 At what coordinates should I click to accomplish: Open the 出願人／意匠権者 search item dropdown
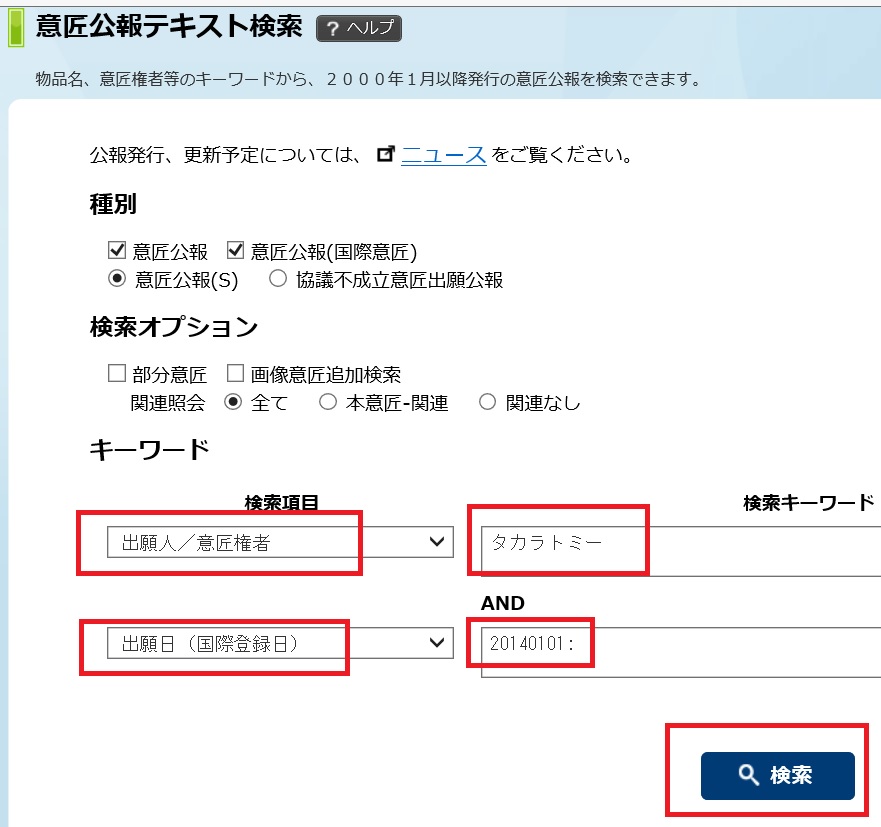tap(280, 542)
